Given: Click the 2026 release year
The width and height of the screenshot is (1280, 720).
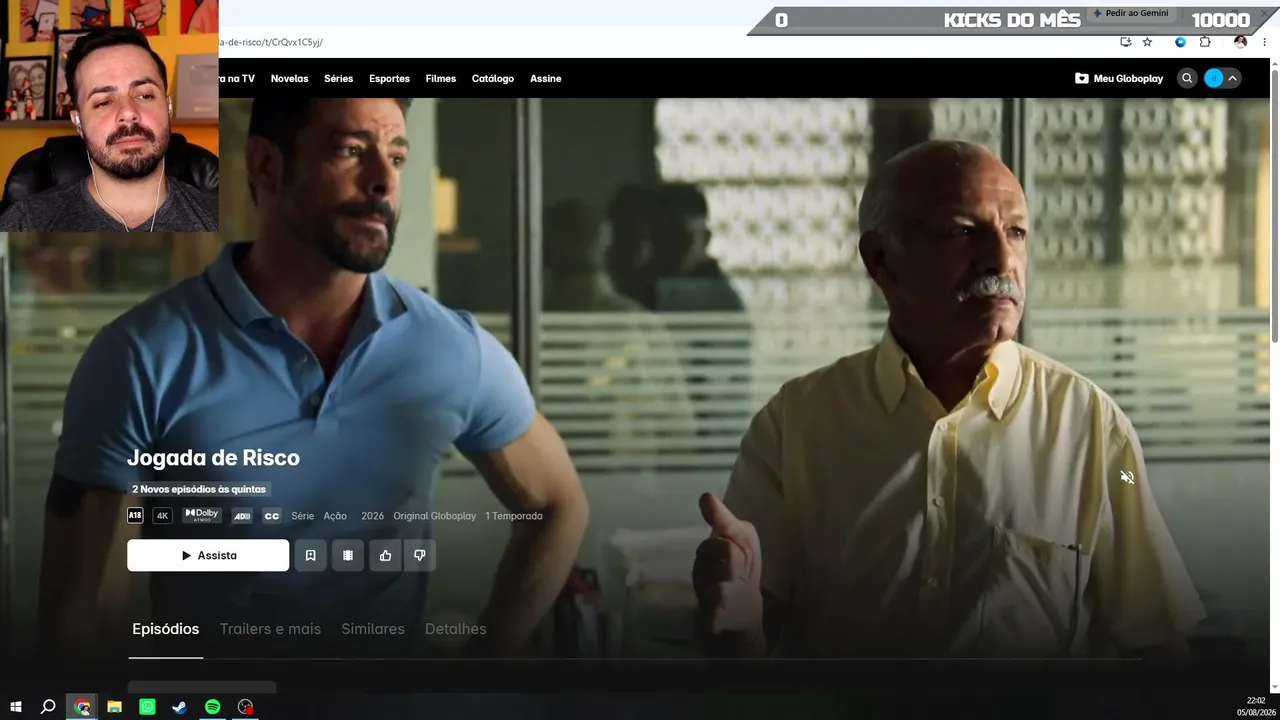Looking at the screenshot, I should 372,516.
